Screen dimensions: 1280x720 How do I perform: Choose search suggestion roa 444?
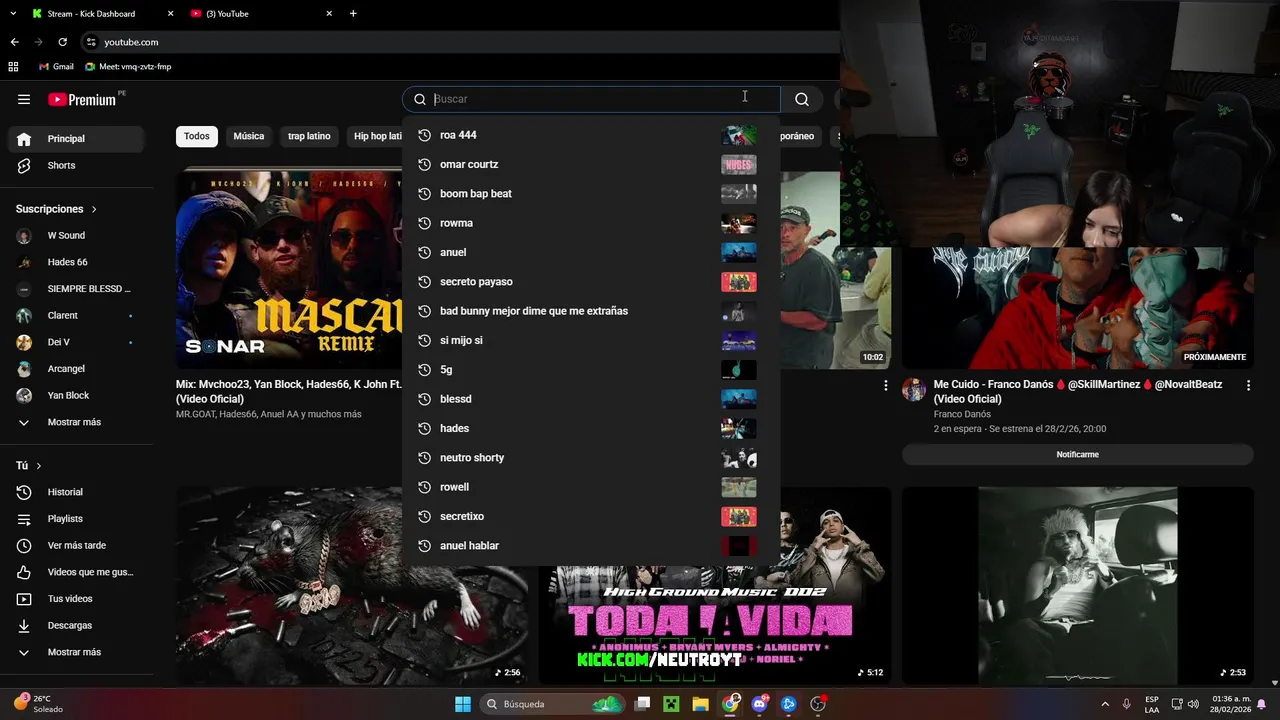(590, 135)
